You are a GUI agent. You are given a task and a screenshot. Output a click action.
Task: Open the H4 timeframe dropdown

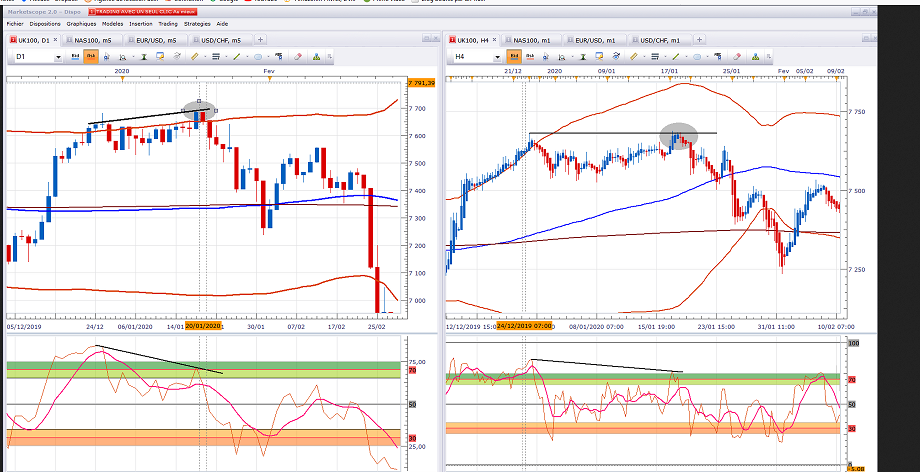coord(499,57)
